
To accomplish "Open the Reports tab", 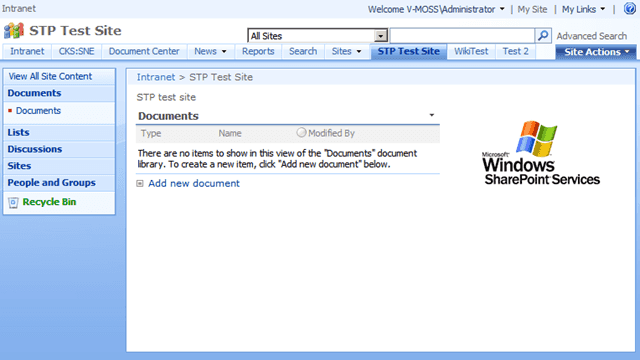I will coord(258,51).
